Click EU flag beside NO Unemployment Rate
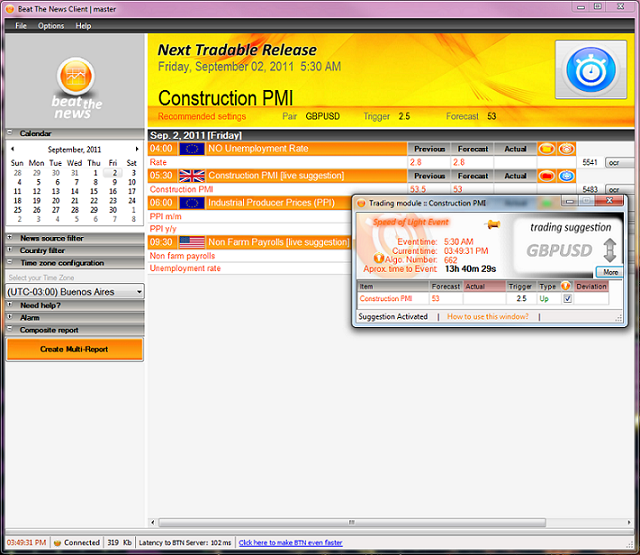640x555 pixels. [192, 149]
